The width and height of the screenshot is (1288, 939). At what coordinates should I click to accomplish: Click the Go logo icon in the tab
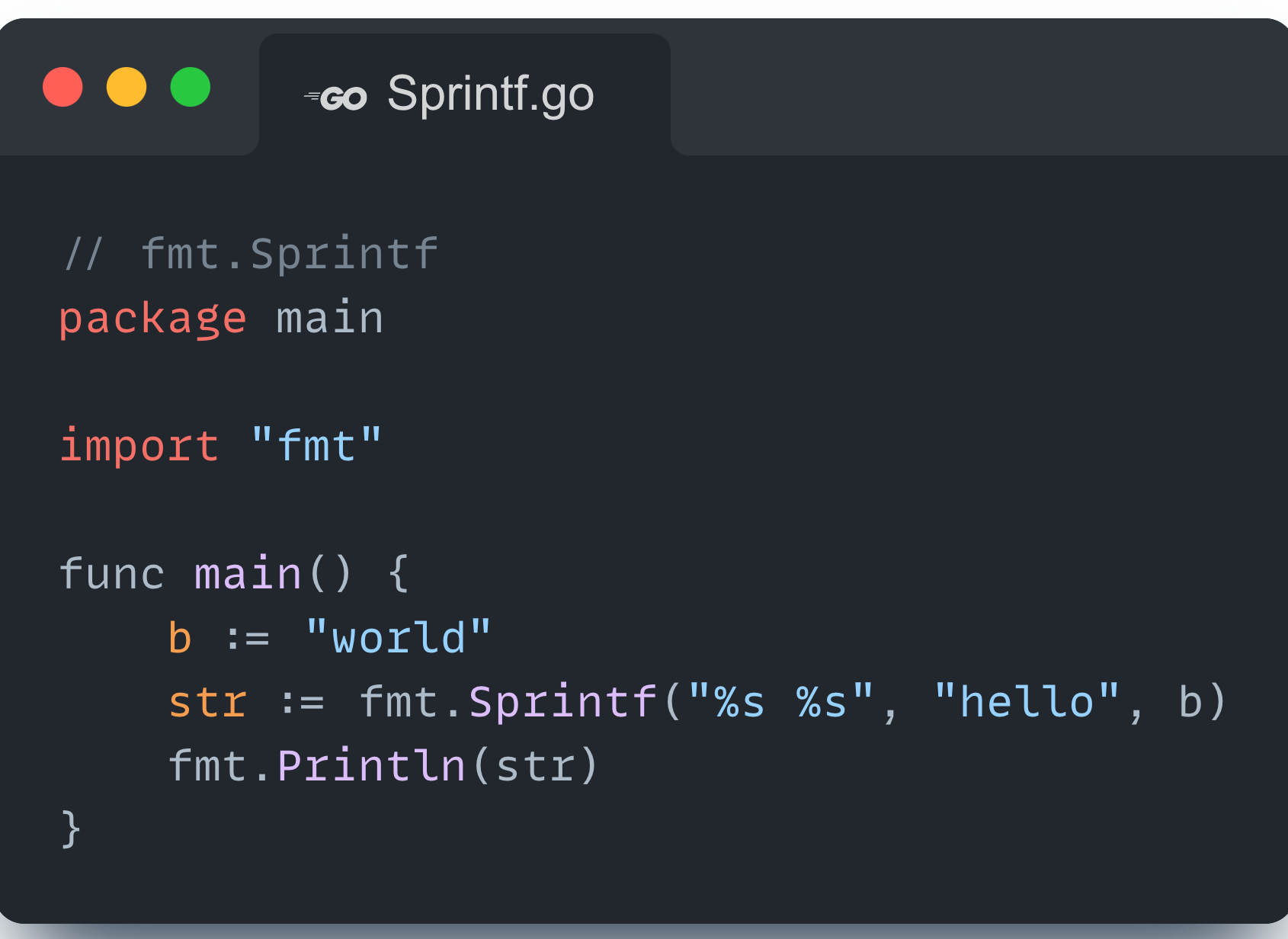click(337, 98)
